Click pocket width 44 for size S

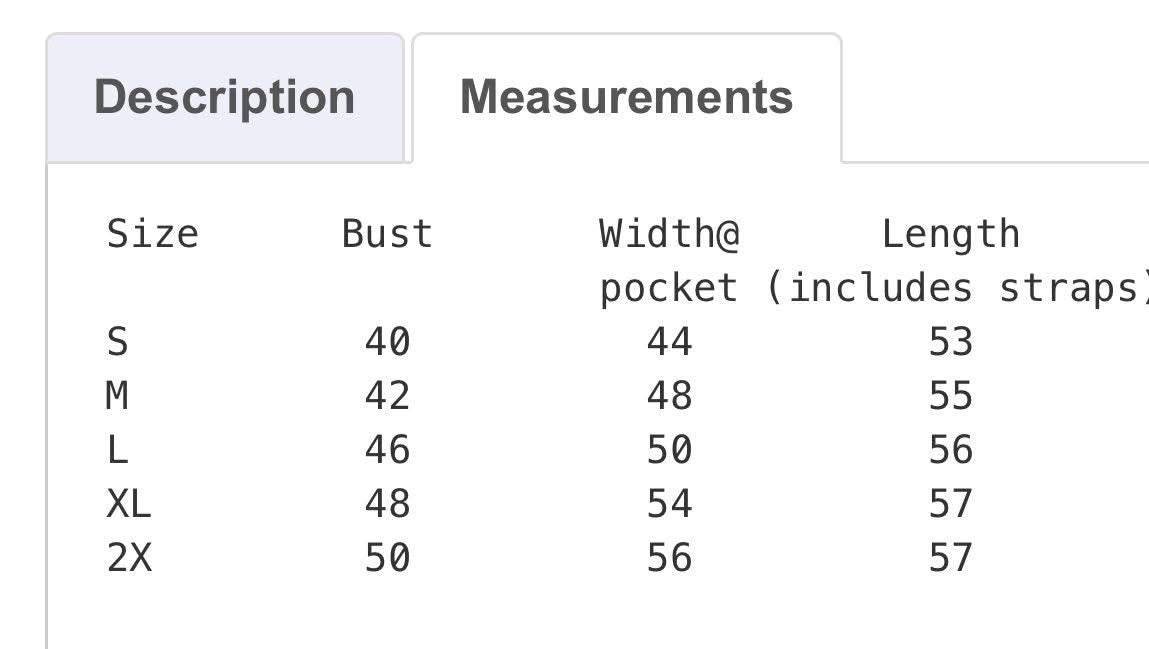tap(669, 342)
